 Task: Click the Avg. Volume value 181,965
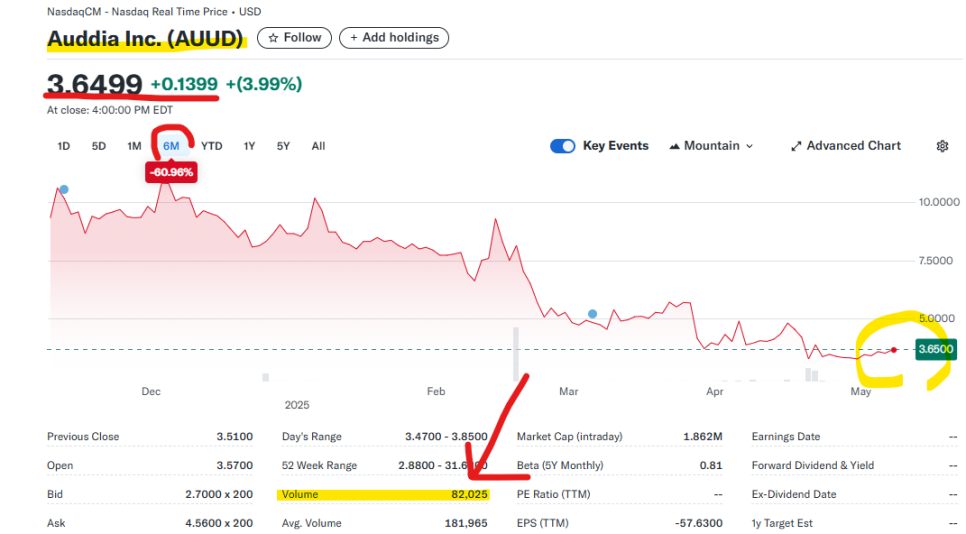click(466, 524)
